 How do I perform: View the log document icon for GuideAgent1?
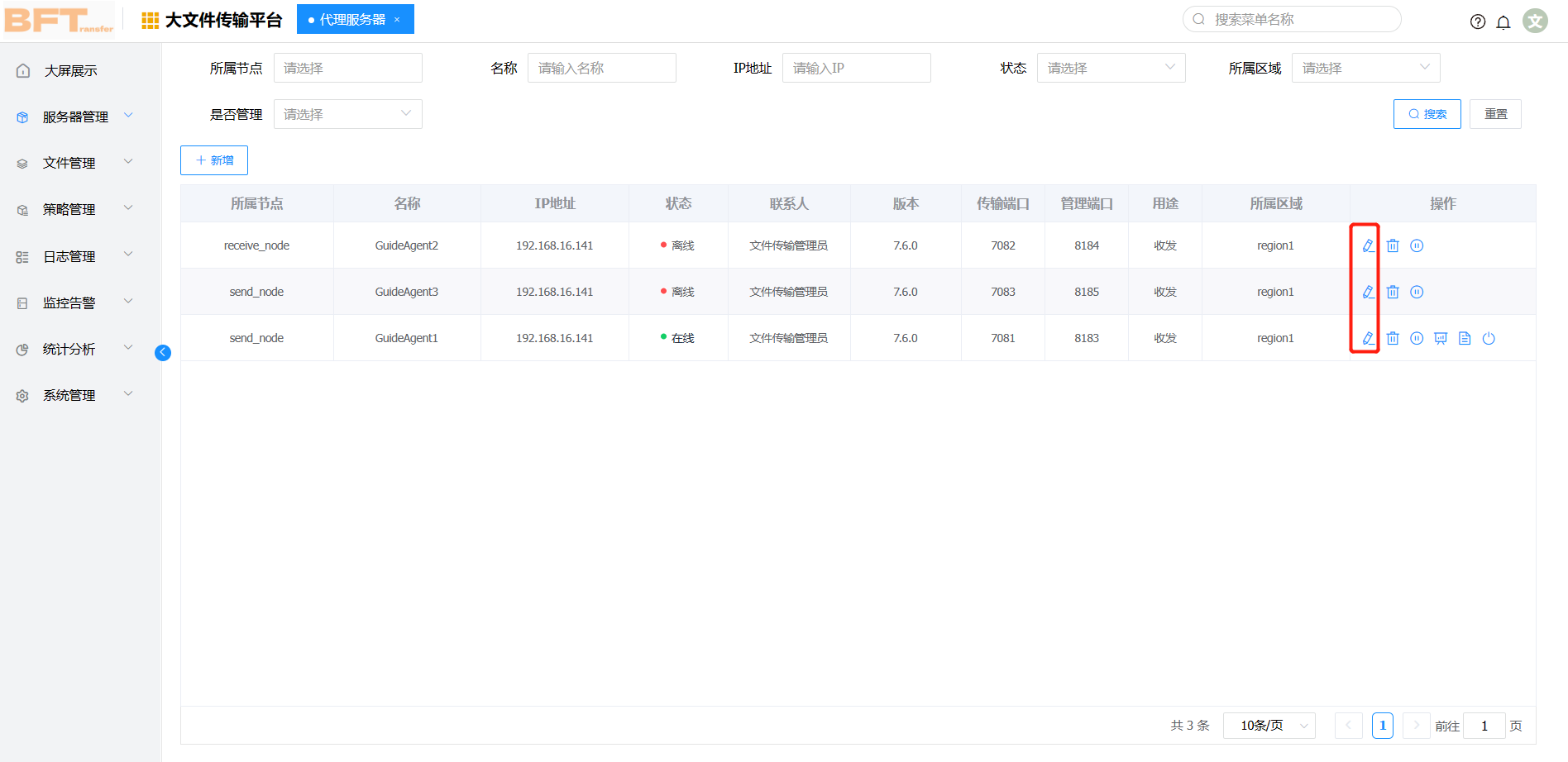coord(1464,337)
